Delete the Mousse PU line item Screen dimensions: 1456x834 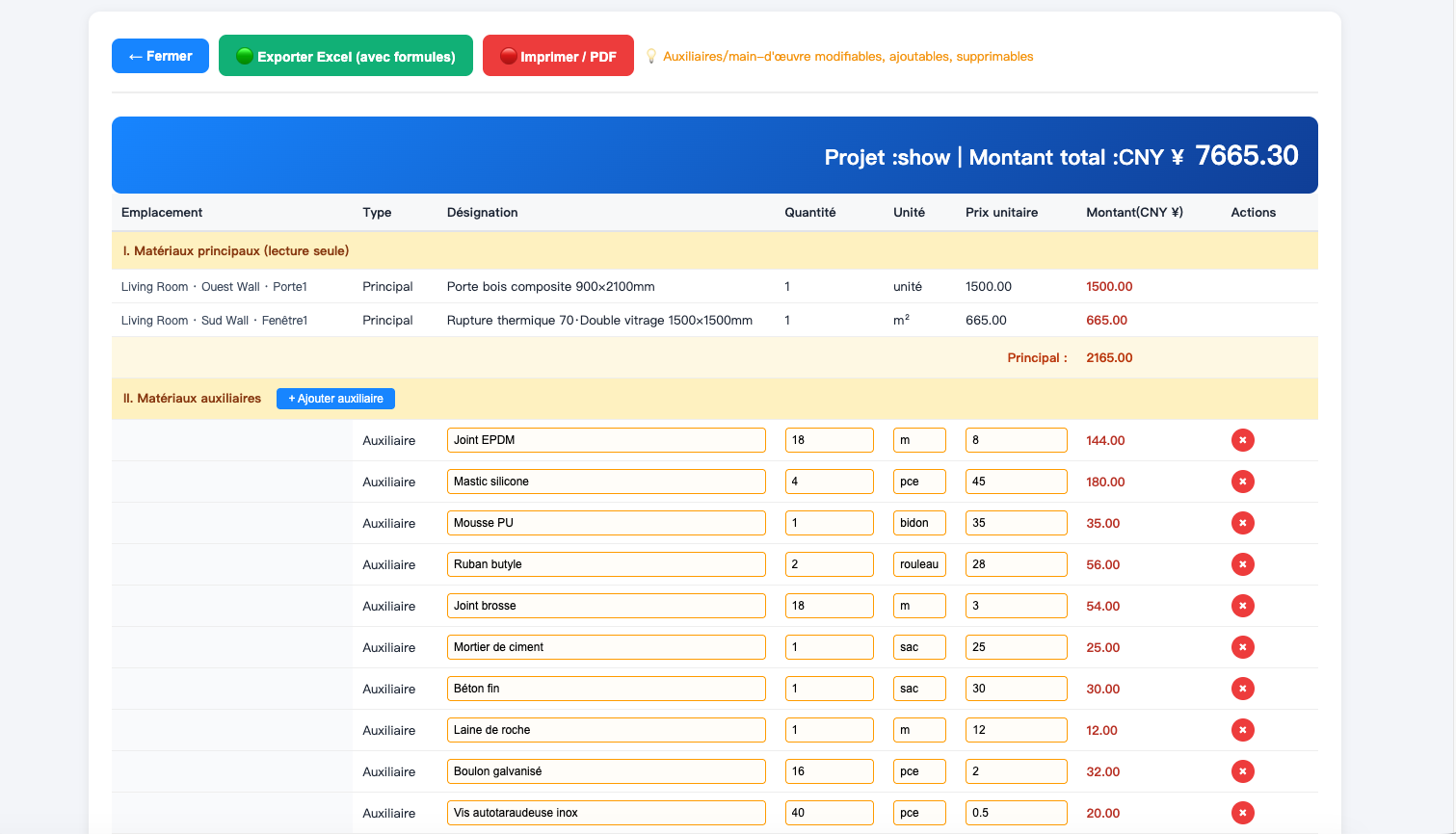click(1242, 523)
